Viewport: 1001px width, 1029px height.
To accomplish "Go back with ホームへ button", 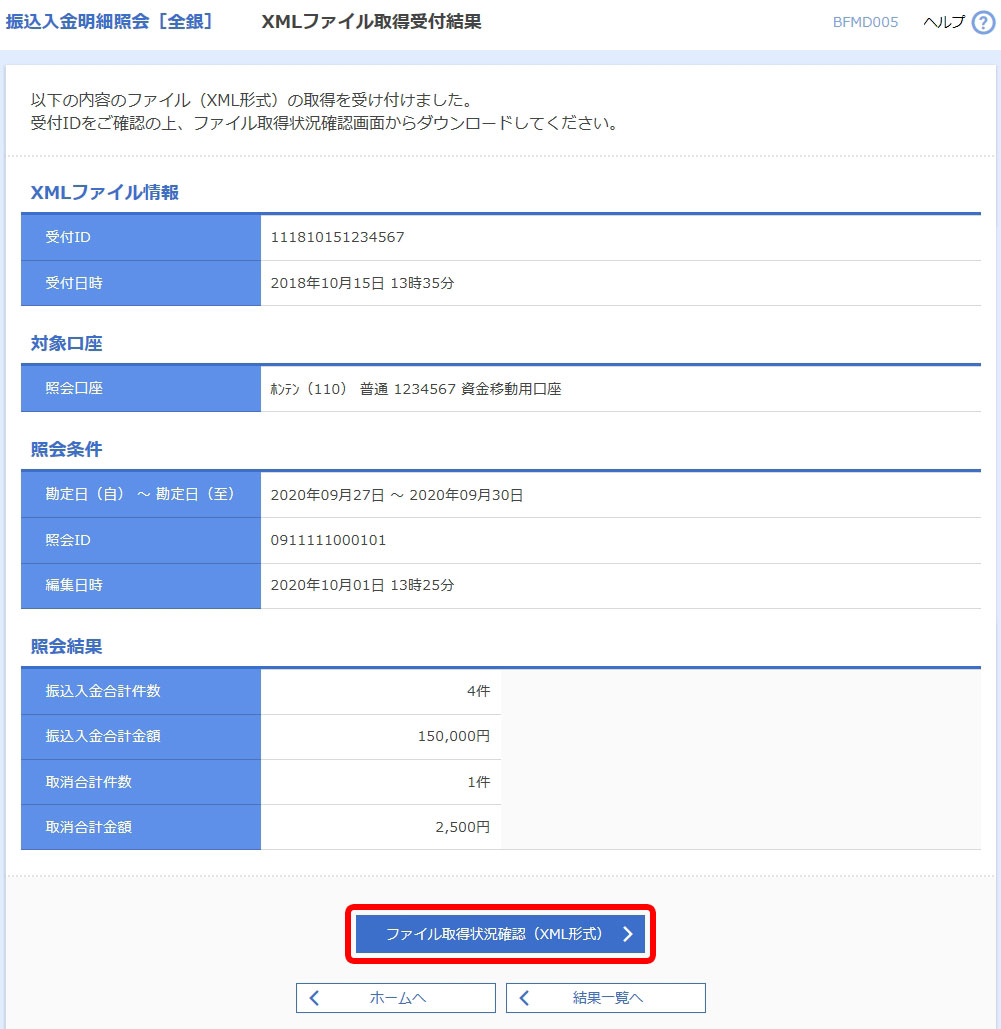I will pos(396,998).
